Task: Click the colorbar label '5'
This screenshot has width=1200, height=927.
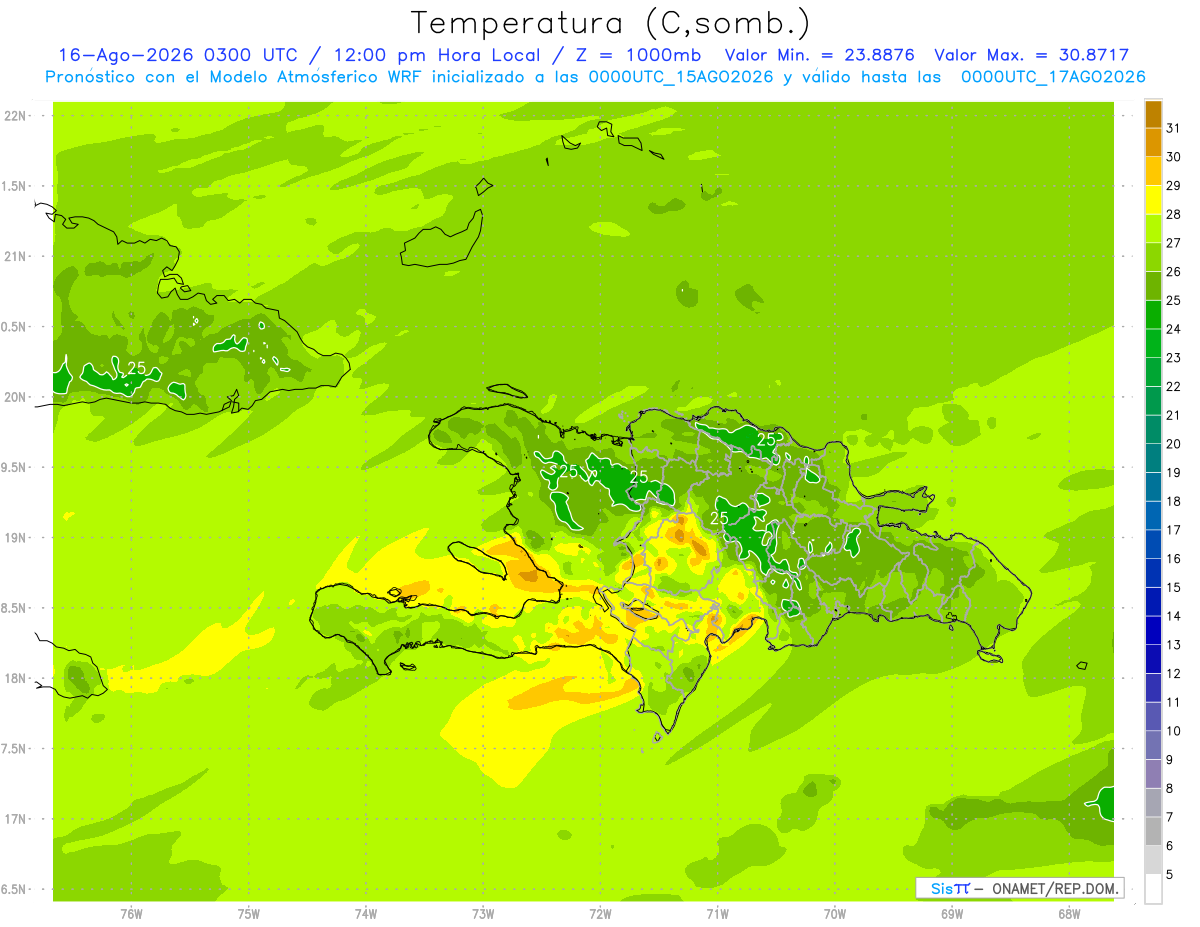Action: 1170,874
